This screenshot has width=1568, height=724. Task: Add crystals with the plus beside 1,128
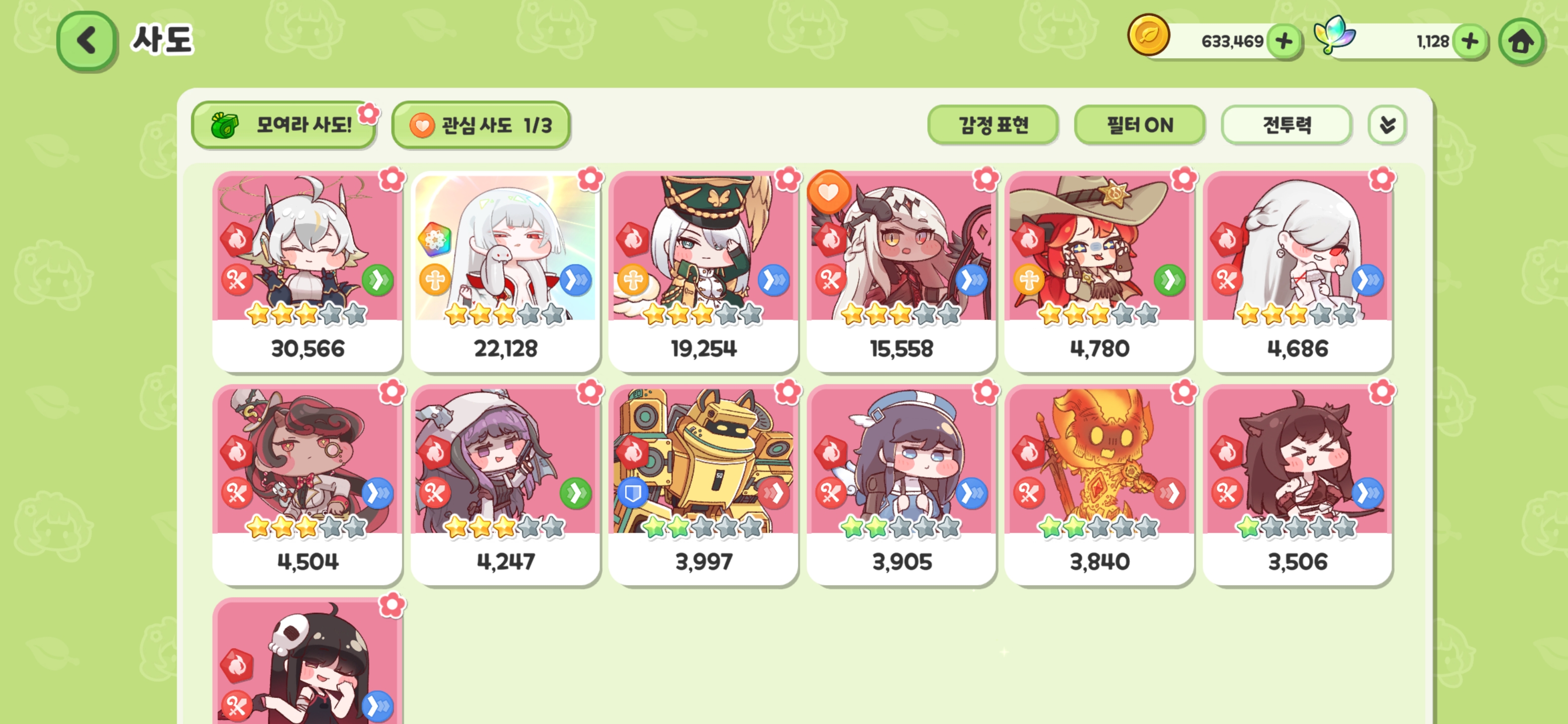(x=1469, y=41)
